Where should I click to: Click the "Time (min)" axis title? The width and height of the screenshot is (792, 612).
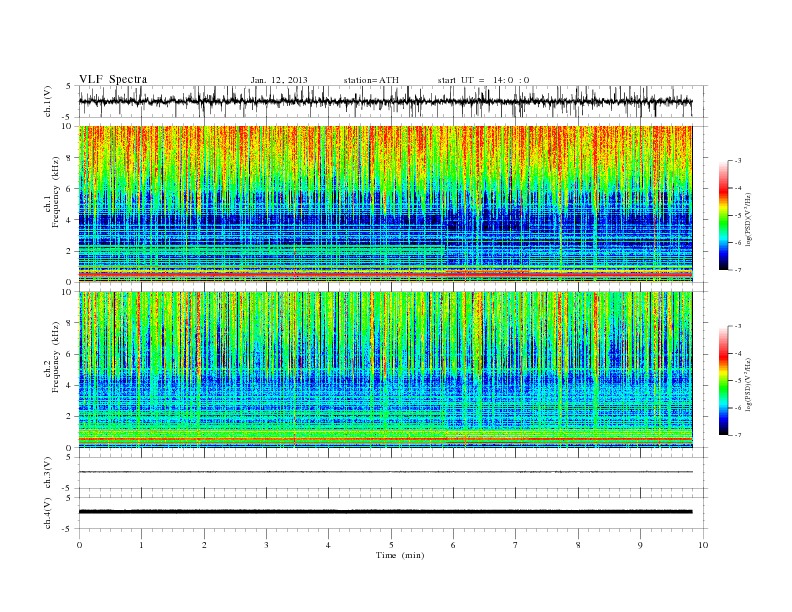coord(400,555)
